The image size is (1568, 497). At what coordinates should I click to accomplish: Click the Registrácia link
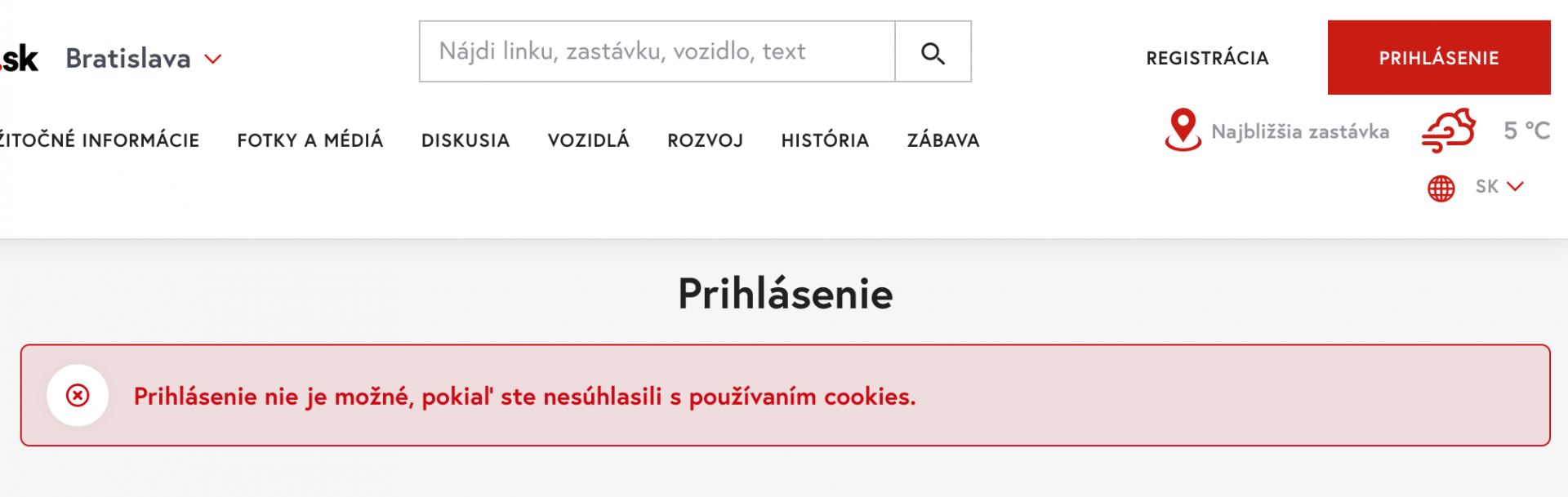point(1207,58)
